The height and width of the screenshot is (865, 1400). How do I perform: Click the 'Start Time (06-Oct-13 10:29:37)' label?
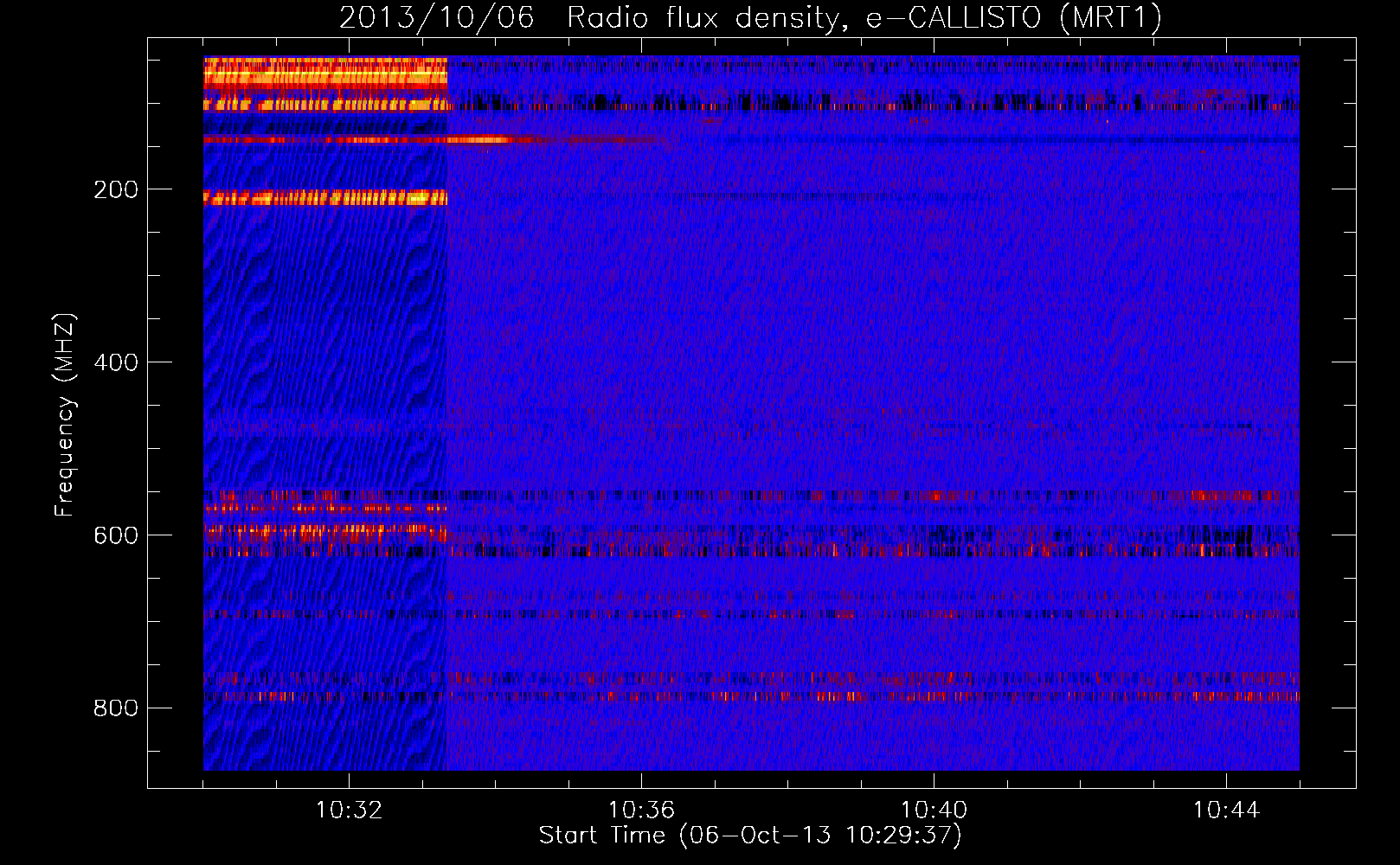pos(750,836)
